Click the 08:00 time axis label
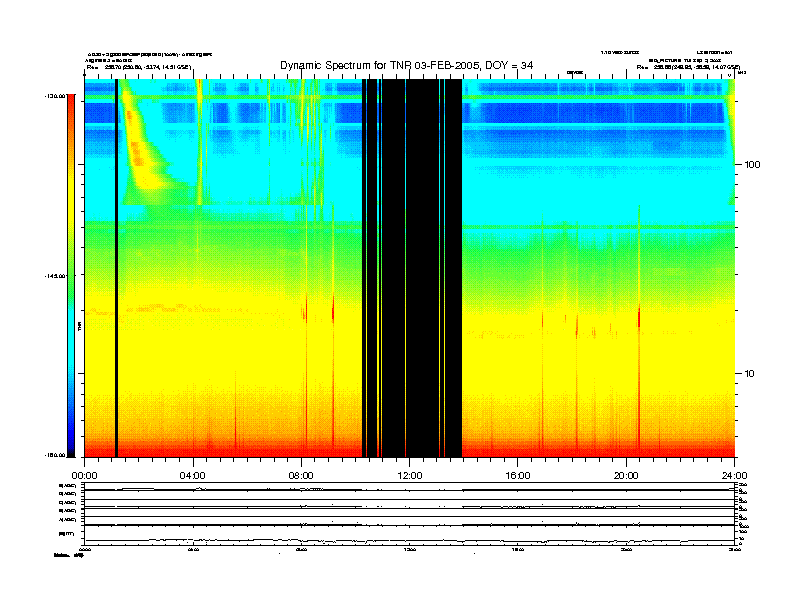This screenshot has width=792, height=612. (x=301, y=476)
